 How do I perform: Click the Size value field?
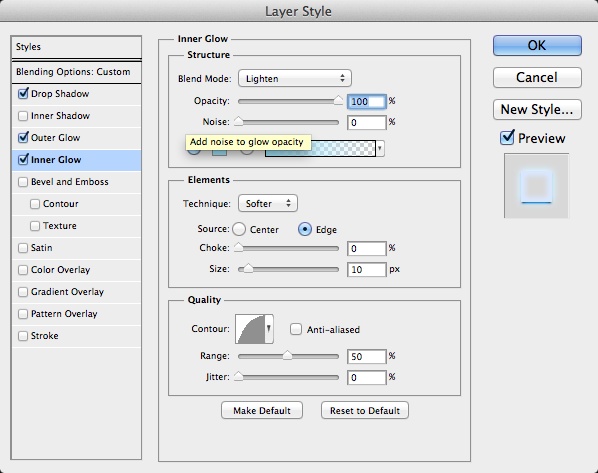click(x=367, y=270)
